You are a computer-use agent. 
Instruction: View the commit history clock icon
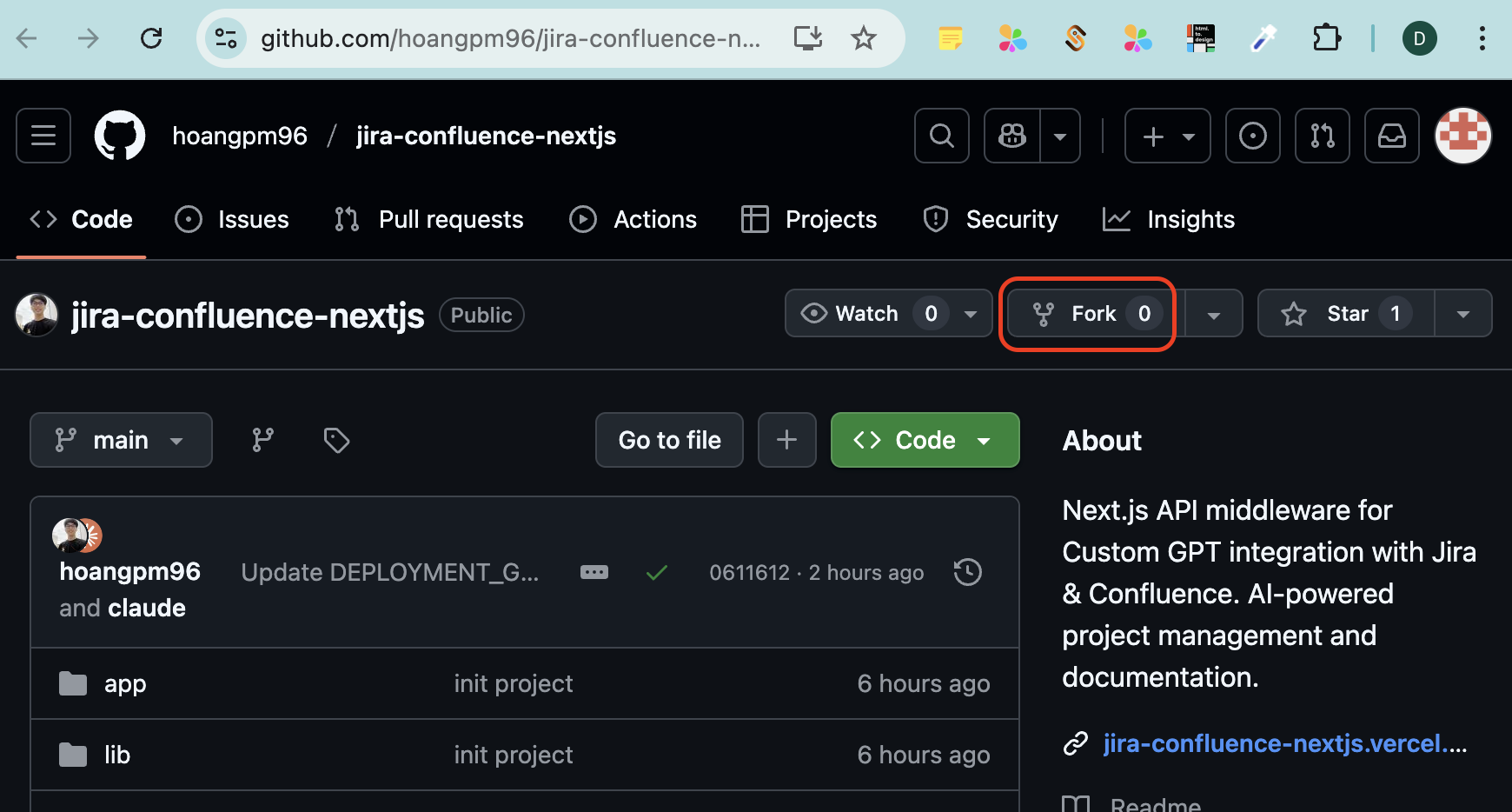click(967, 572)
